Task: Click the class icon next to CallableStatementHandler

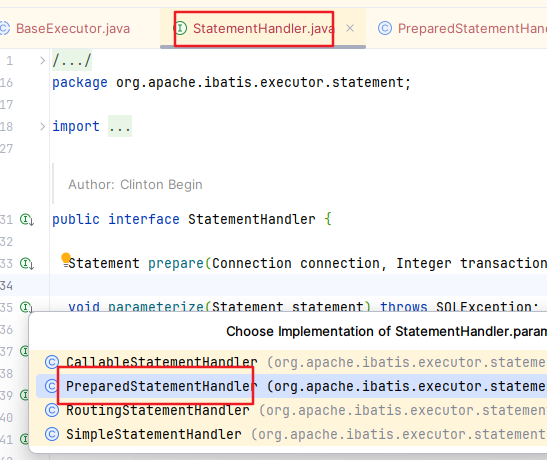Action: point(52,362)
